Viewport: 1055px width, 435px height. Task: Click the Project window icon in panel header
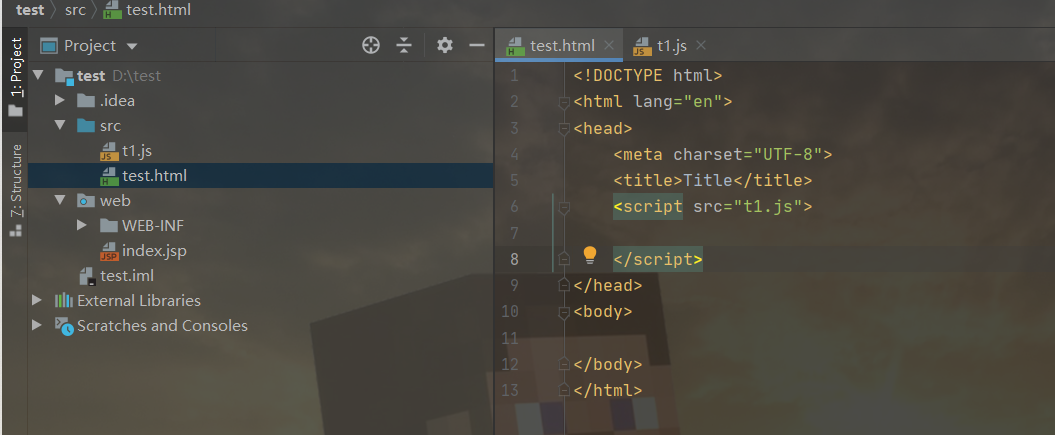coord(49,46)
